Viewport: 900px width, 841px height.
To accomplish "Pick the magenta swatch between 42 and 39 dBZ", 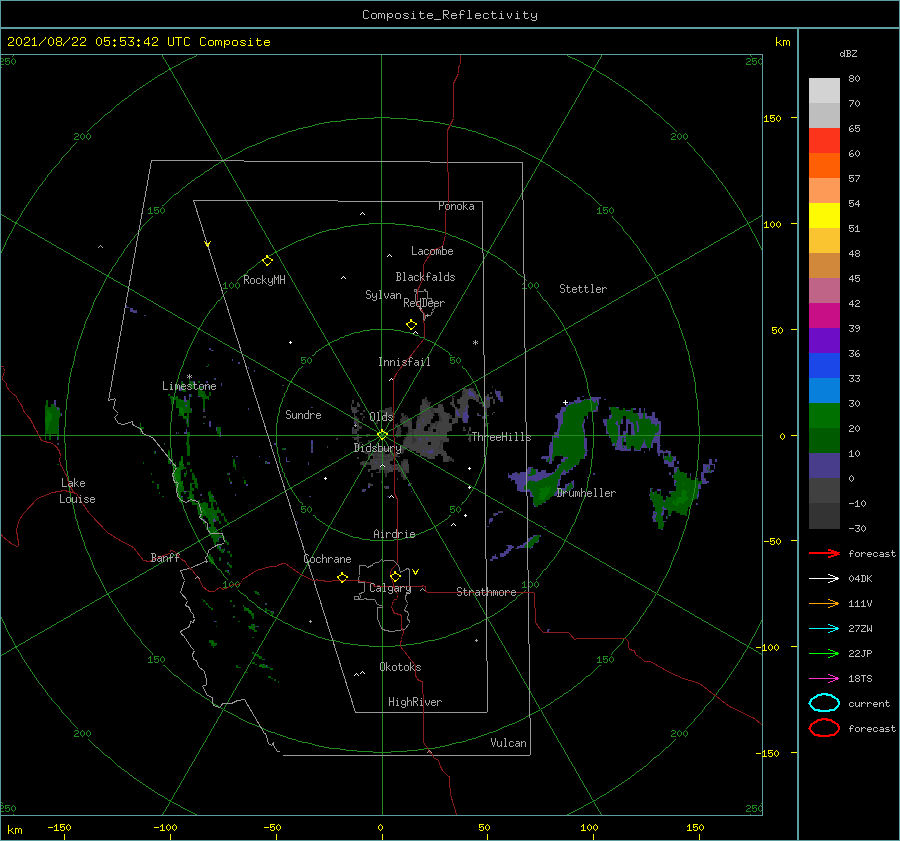I will 824,316.
